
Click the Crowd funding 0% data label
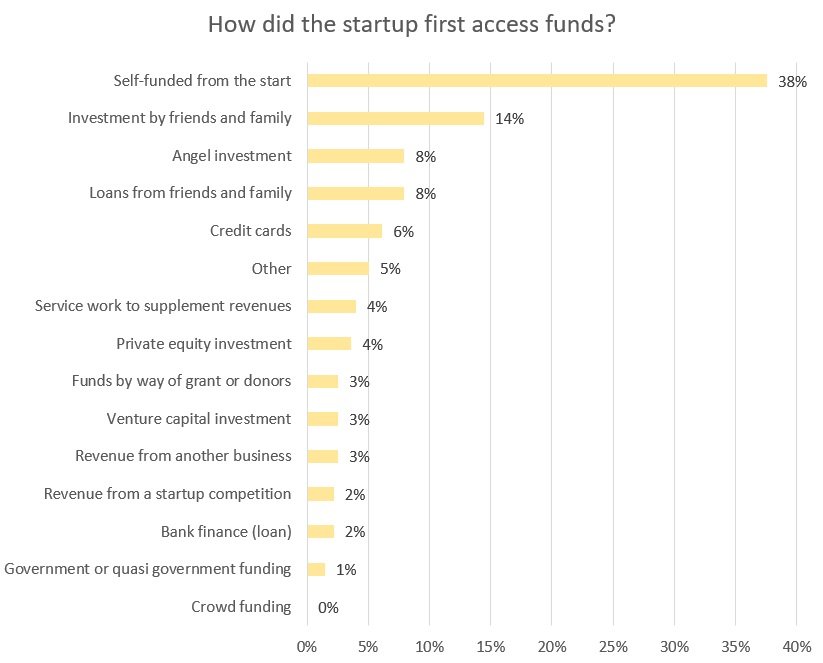click(328, 607)
